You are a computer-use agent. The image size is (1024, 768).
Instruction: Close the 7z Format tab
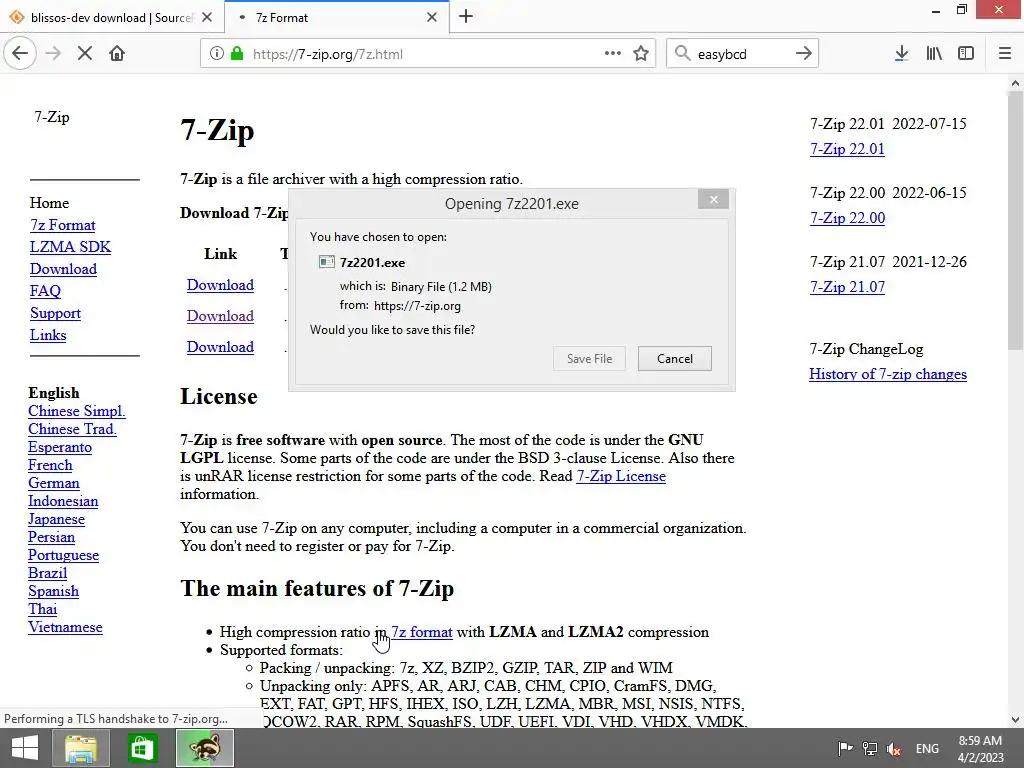pos(432,18)
